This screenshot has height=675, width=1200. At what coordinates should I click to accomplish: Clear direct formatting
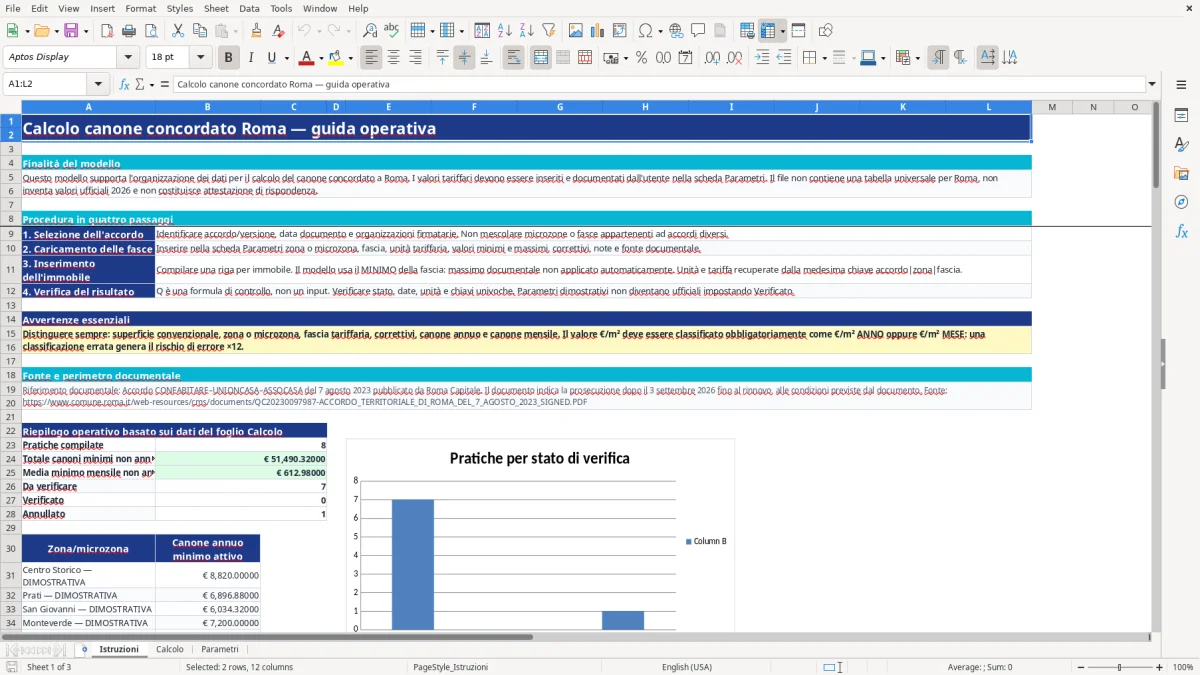click(278, 31)
